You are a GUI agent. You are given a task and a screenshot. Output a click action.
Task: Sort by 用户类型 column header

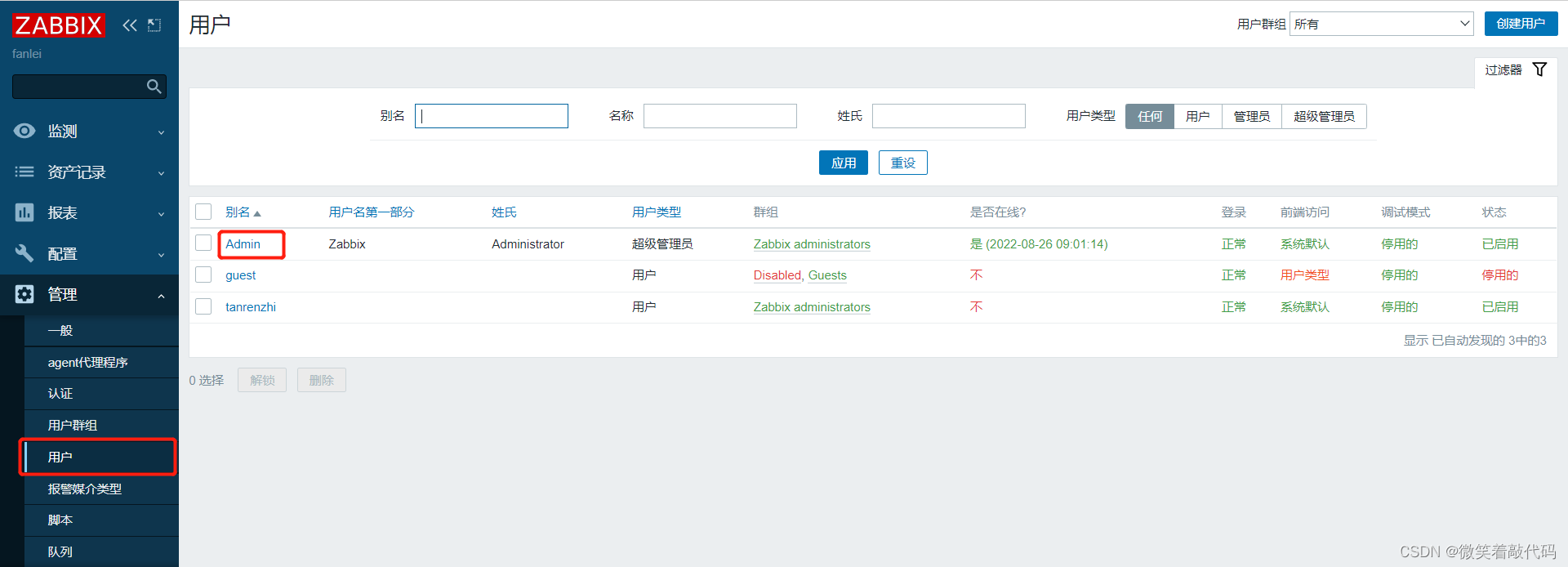click(x=657, y=212)
